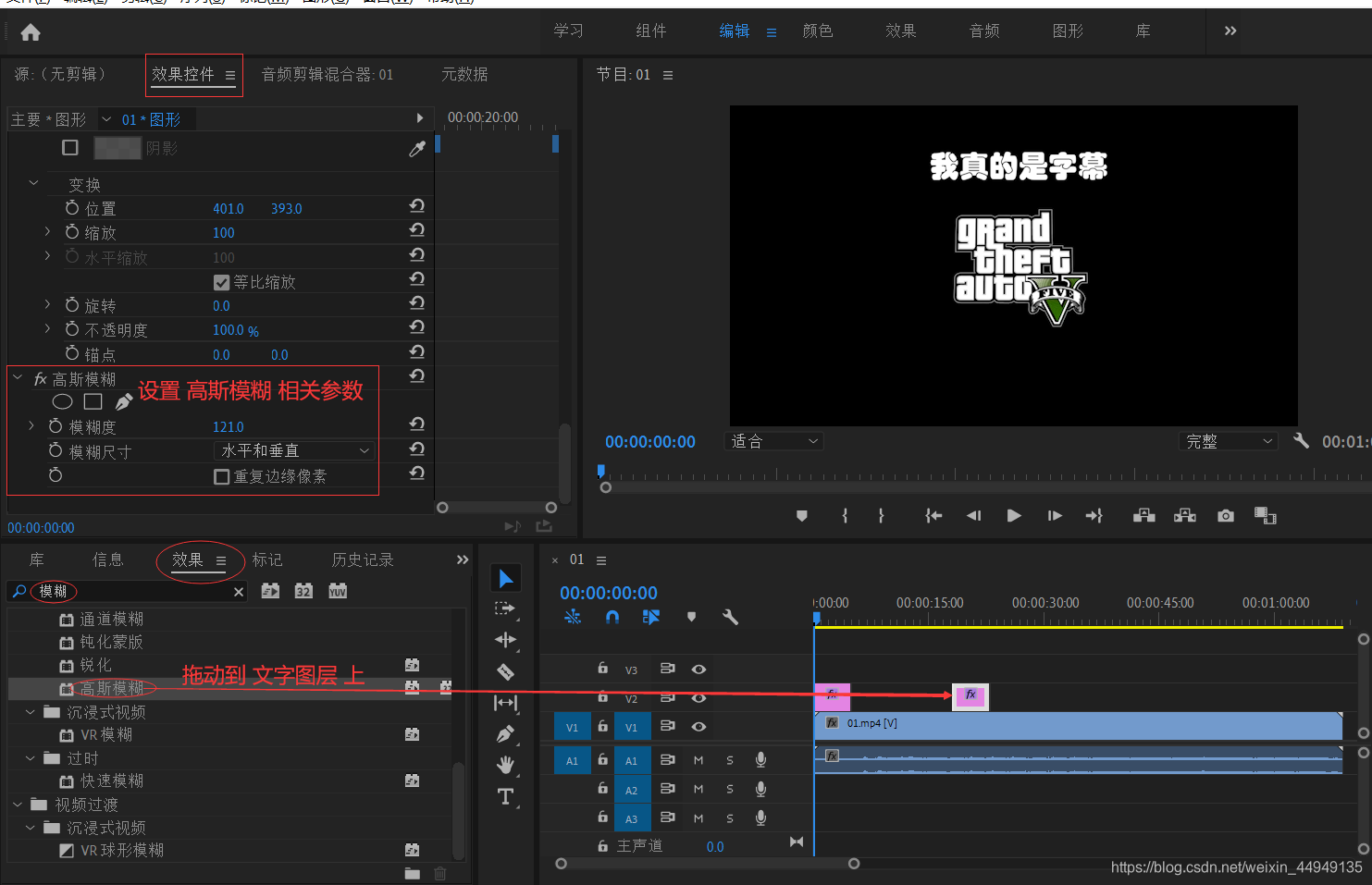Toggle V3 track visibility eye

(x=699, y=670)
